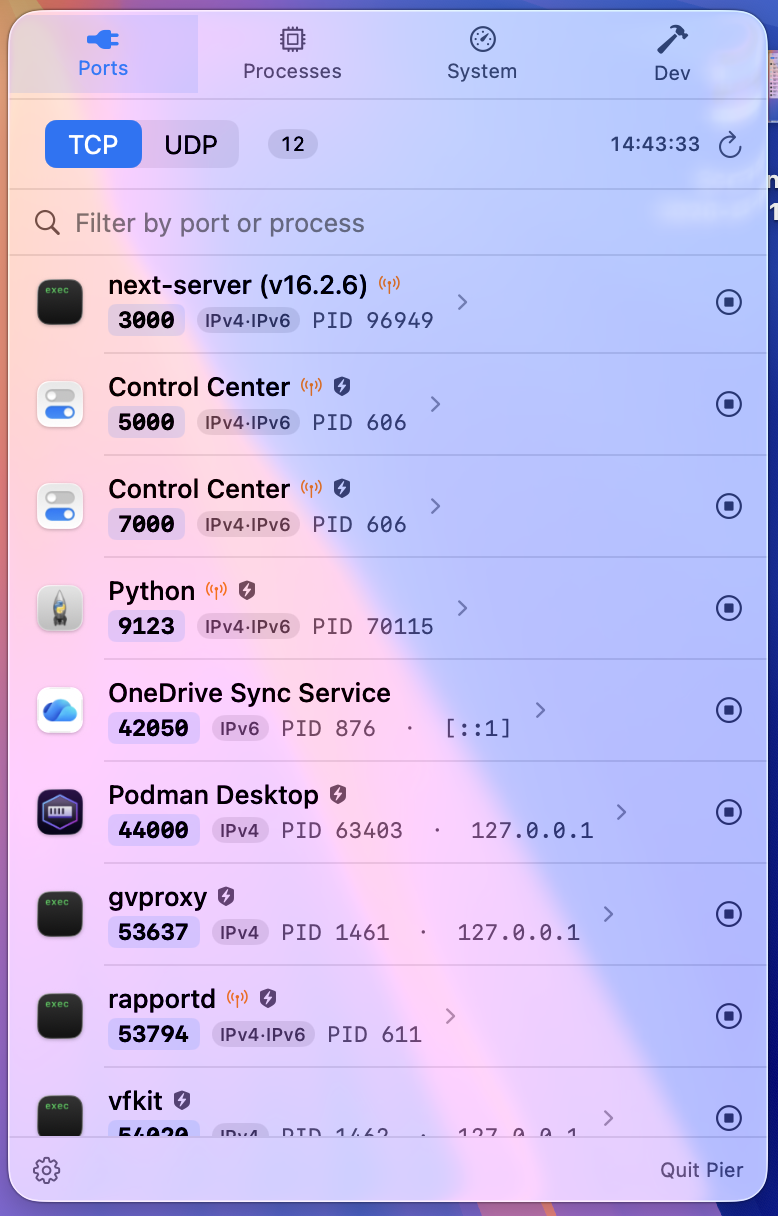The width and height of the screenshot is (778, 1216).
Task: Click the rapportd exec icon
Action: pyautogui.click(x=60, y=1016)
